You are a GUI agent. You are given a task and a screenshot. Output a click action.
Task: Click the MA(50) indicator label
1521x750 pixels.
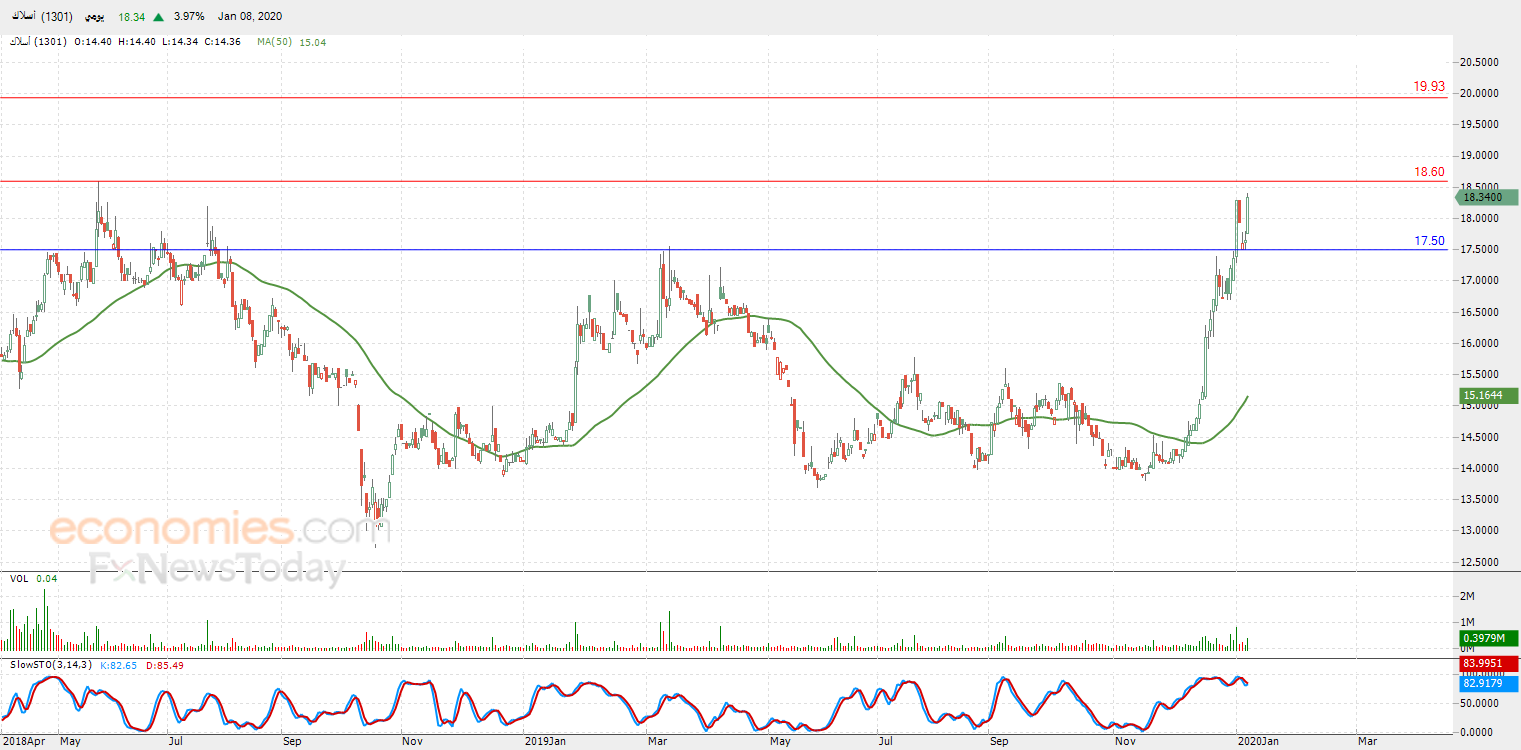click(274, 42)
